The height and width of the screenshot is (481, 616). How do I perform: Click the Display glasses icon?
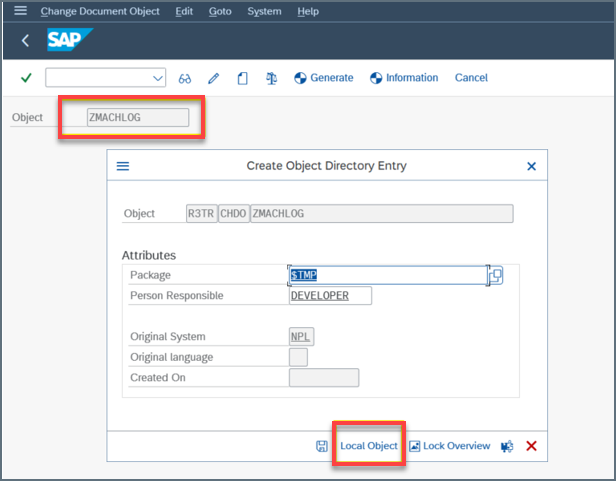pyautogui.click(x=185, y=78)
